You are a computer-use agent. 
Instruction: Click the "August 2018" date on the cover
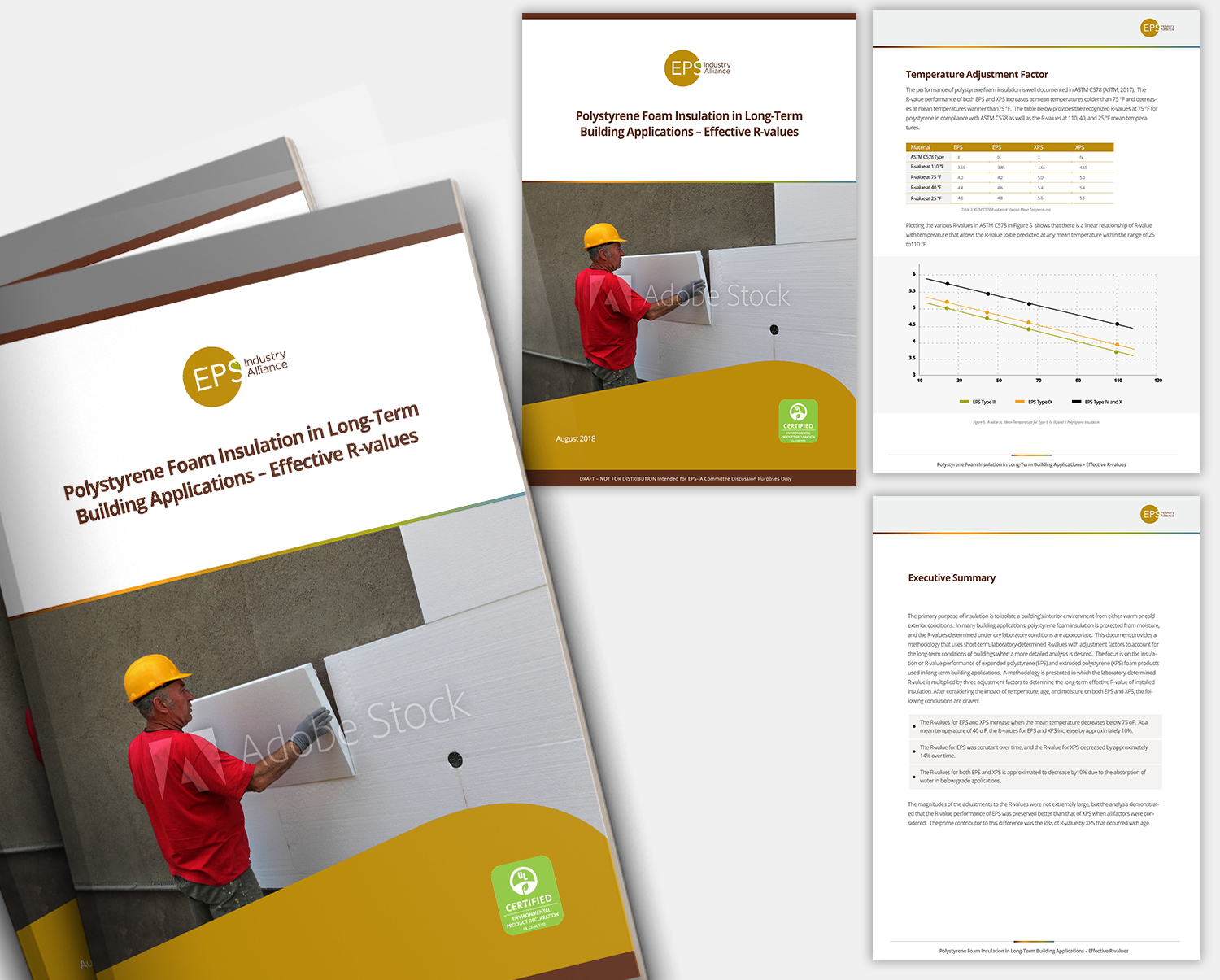(576, 439)
